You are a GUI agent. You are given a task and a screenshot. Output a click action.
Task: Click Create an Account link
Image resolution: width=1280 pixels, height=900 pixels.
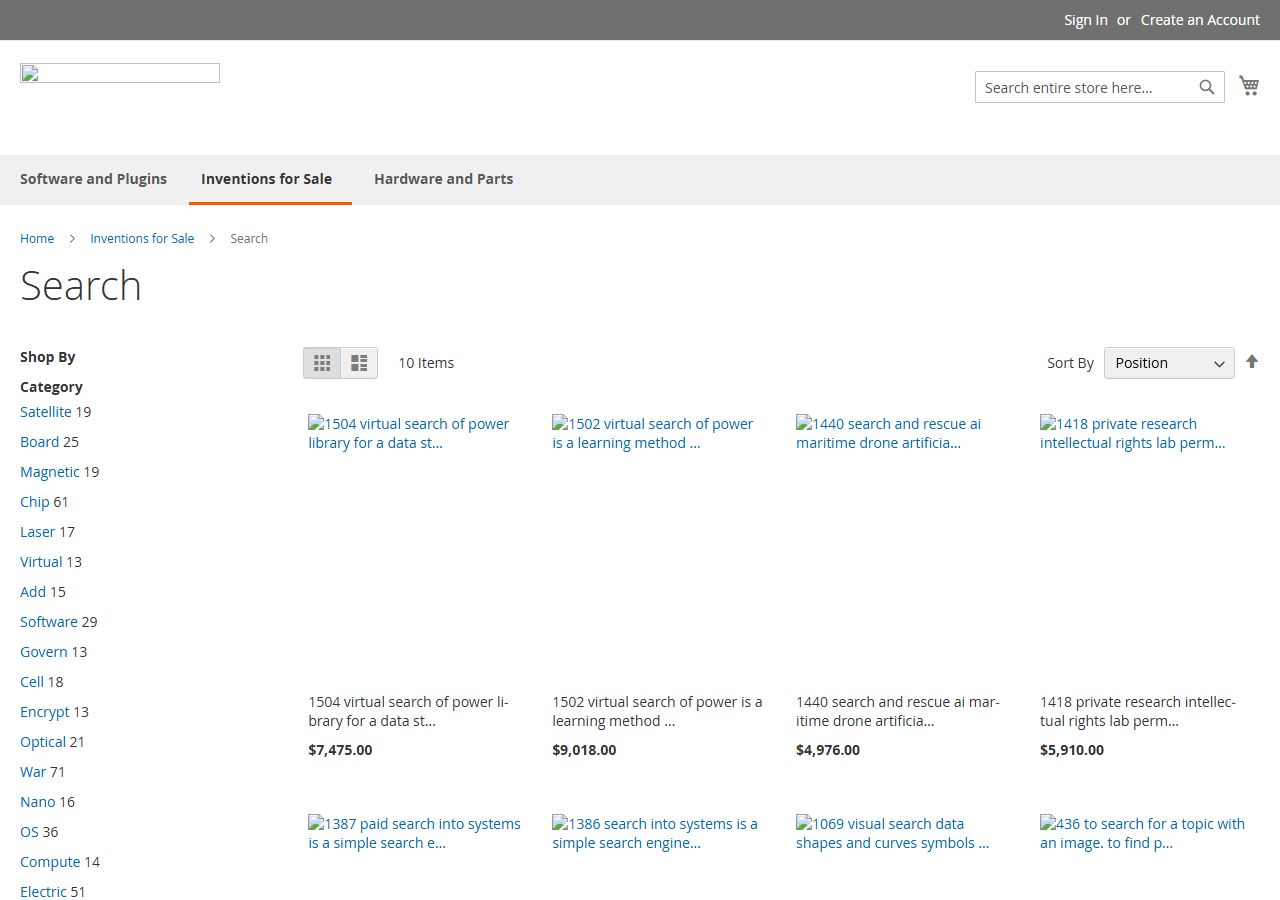point(1200,20)
